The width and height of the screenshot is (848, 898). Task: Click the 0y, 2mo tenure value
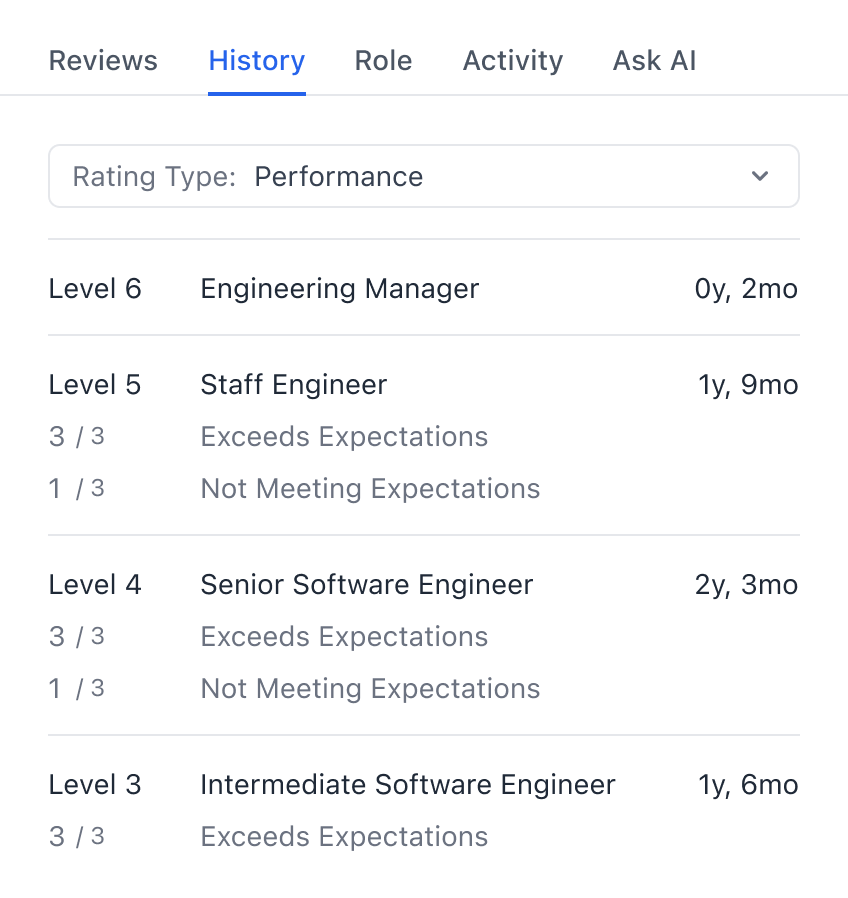746,289
